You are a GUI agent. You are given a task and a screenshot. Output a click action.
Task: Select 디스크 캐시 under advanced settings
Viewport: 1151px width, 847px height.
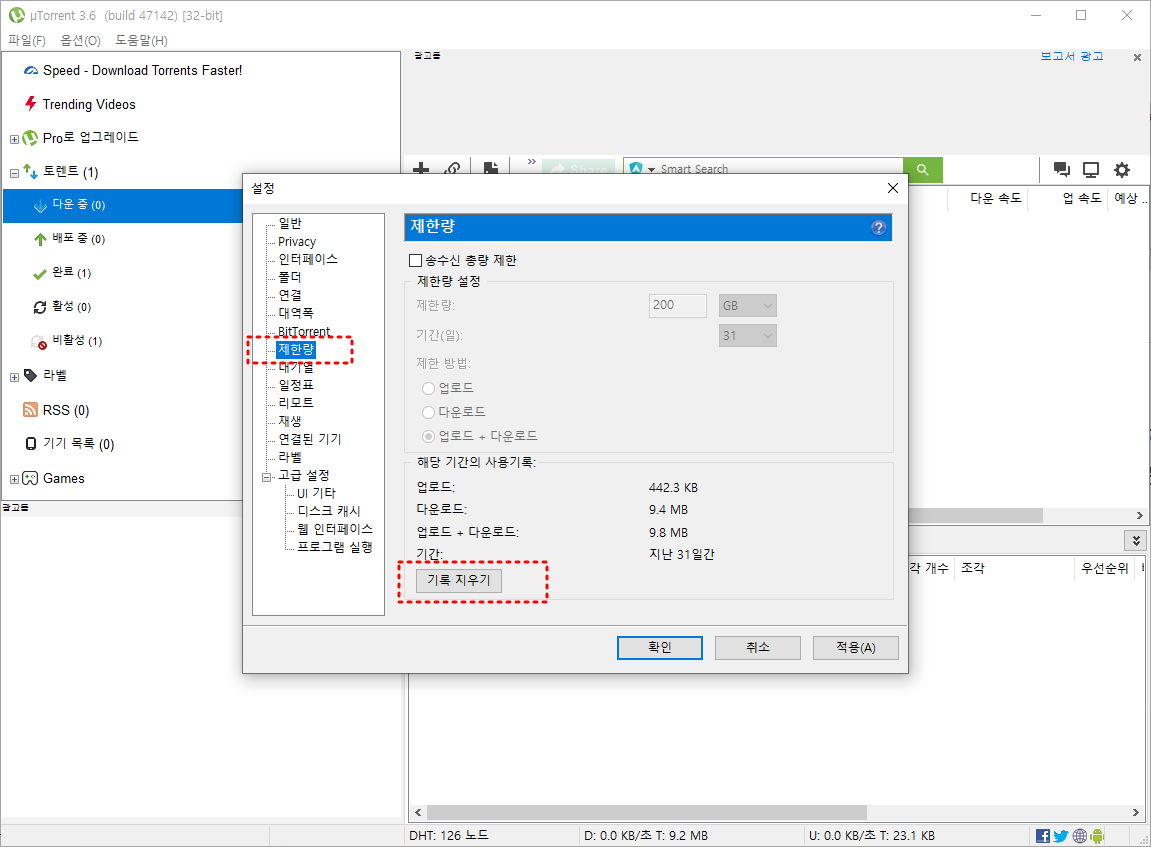pyautogui.click(x=329, y=511)
